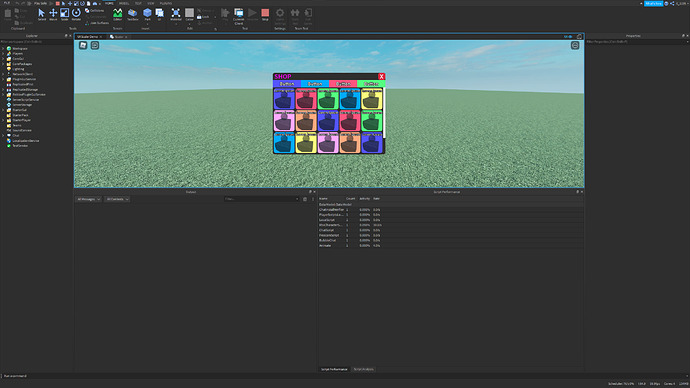Expand the Workspace node in Explorer
The width and height of the screenshot is (690, 388).
3,48
